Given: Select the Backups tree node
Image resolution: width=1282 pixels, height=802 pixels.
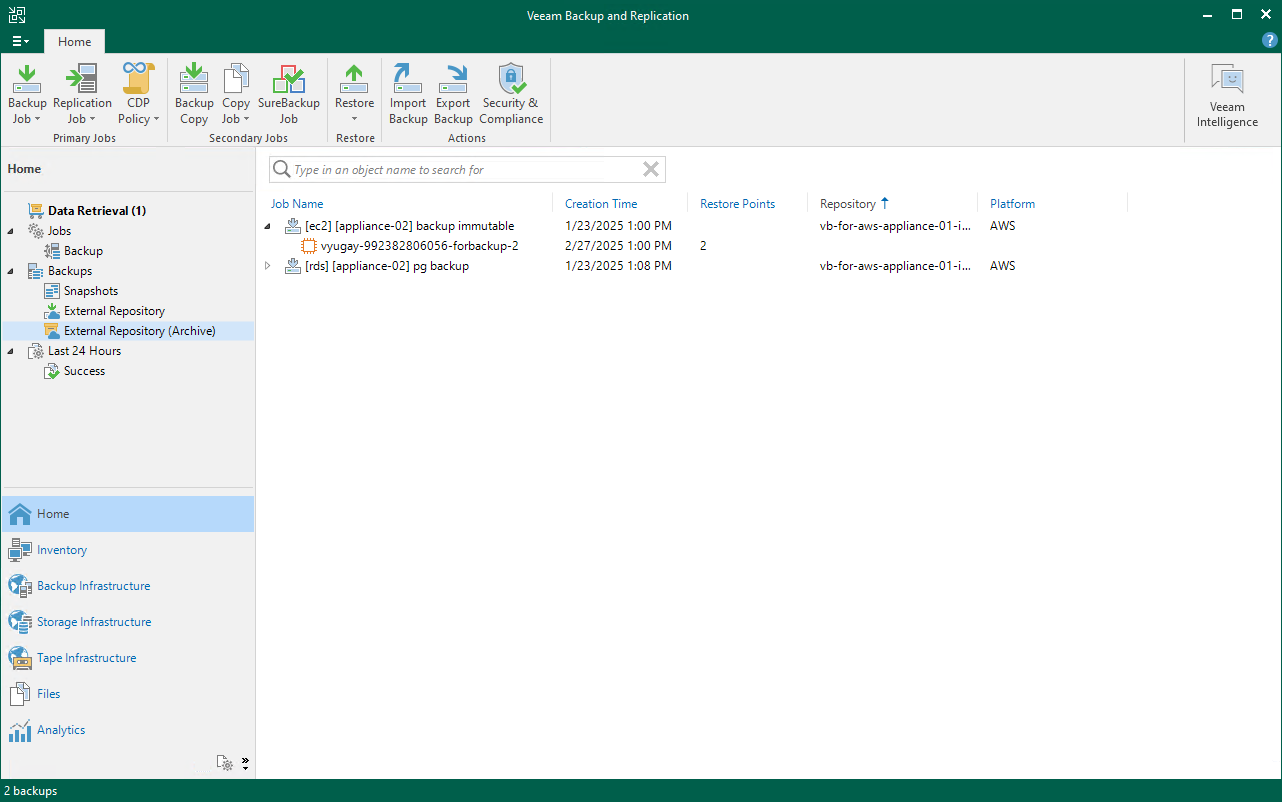Looking at the screenshot, I should pos(70,271).
